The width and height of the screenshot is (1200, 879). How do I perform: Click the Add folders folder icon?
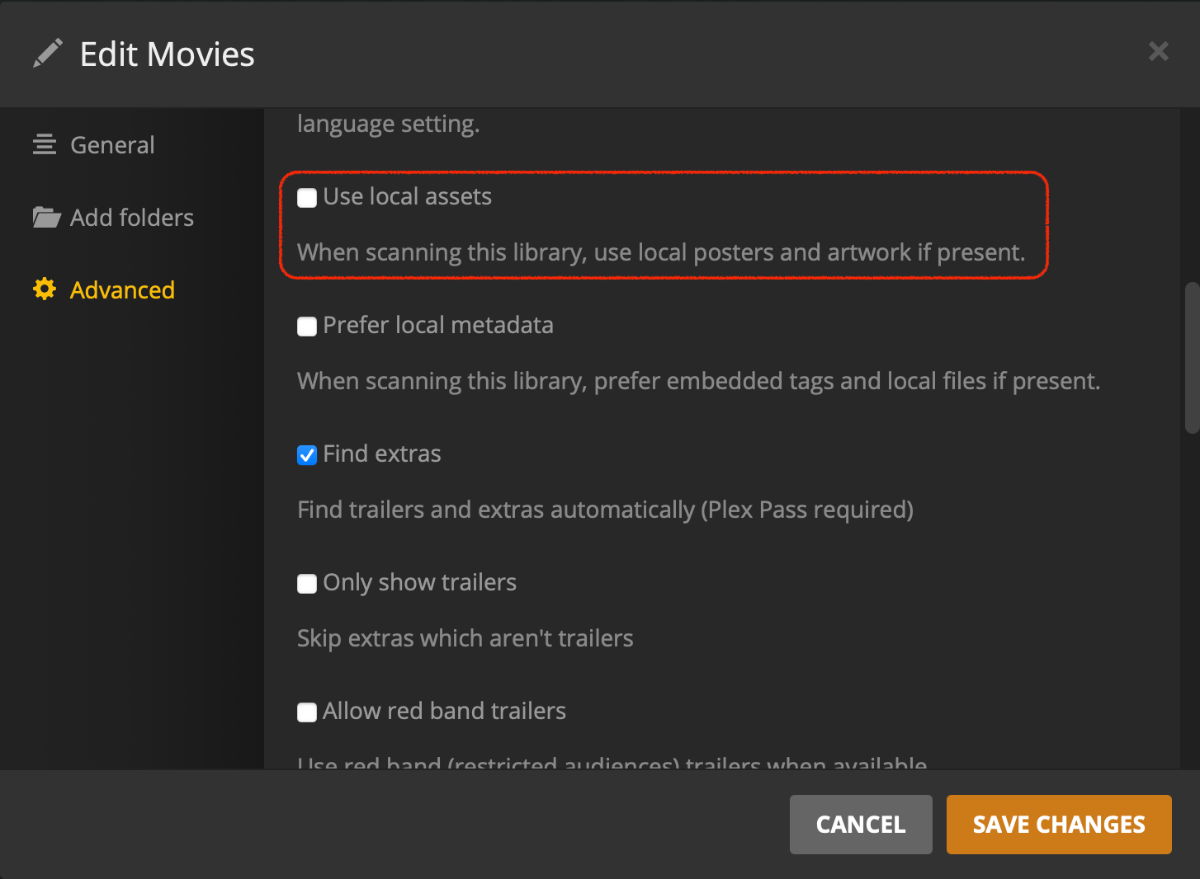click(x=46, y=217)
